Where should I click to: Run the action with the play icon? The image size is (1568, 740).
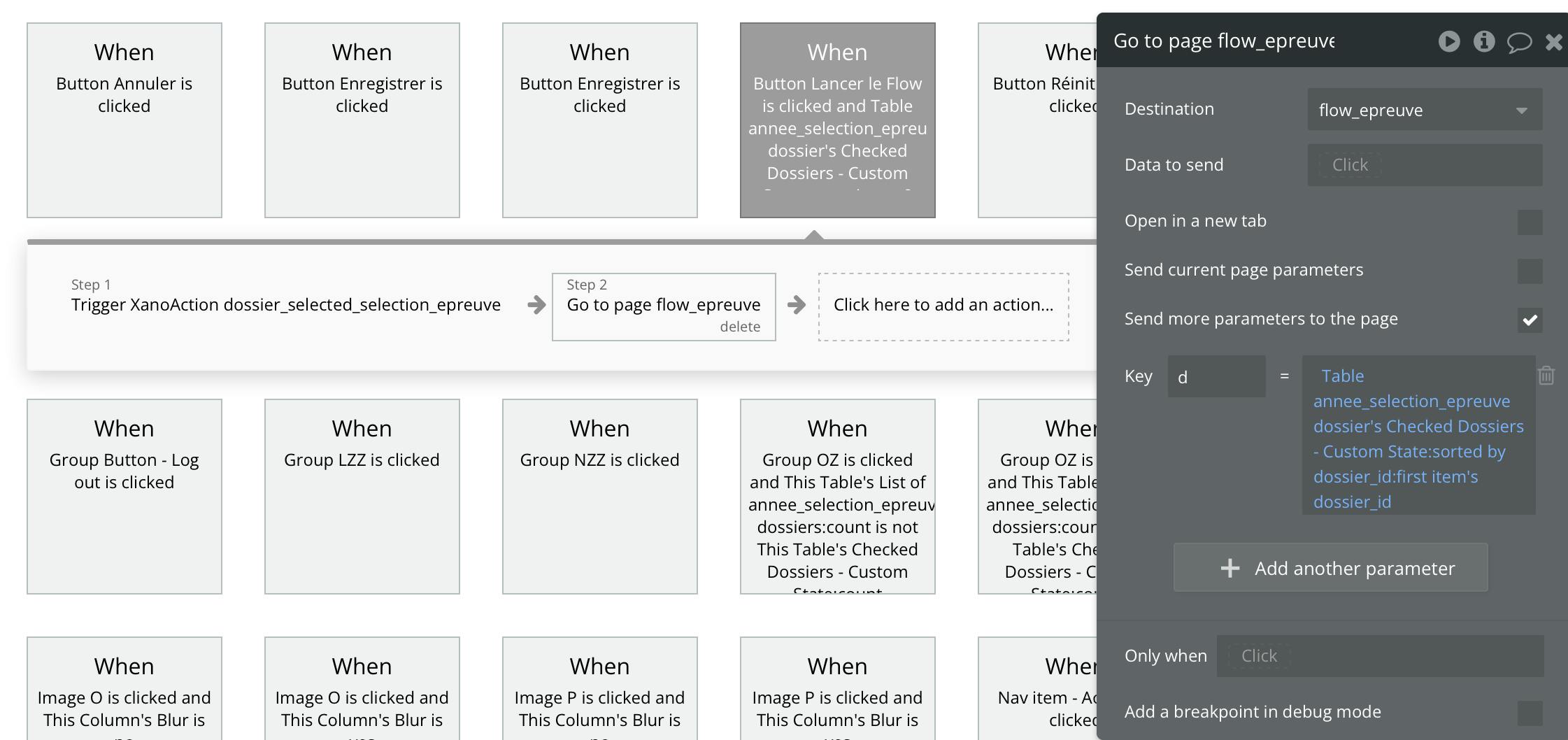(1449, 41)
